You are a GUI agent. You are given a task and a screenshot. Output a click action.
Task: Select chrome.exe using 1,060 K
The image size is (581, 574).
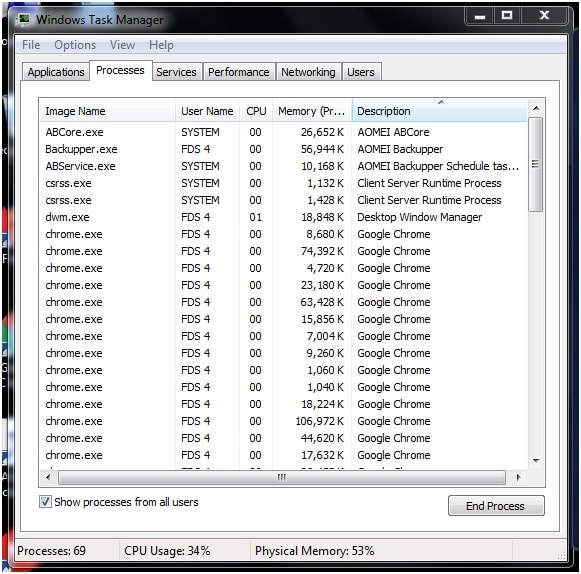[283, 370]
